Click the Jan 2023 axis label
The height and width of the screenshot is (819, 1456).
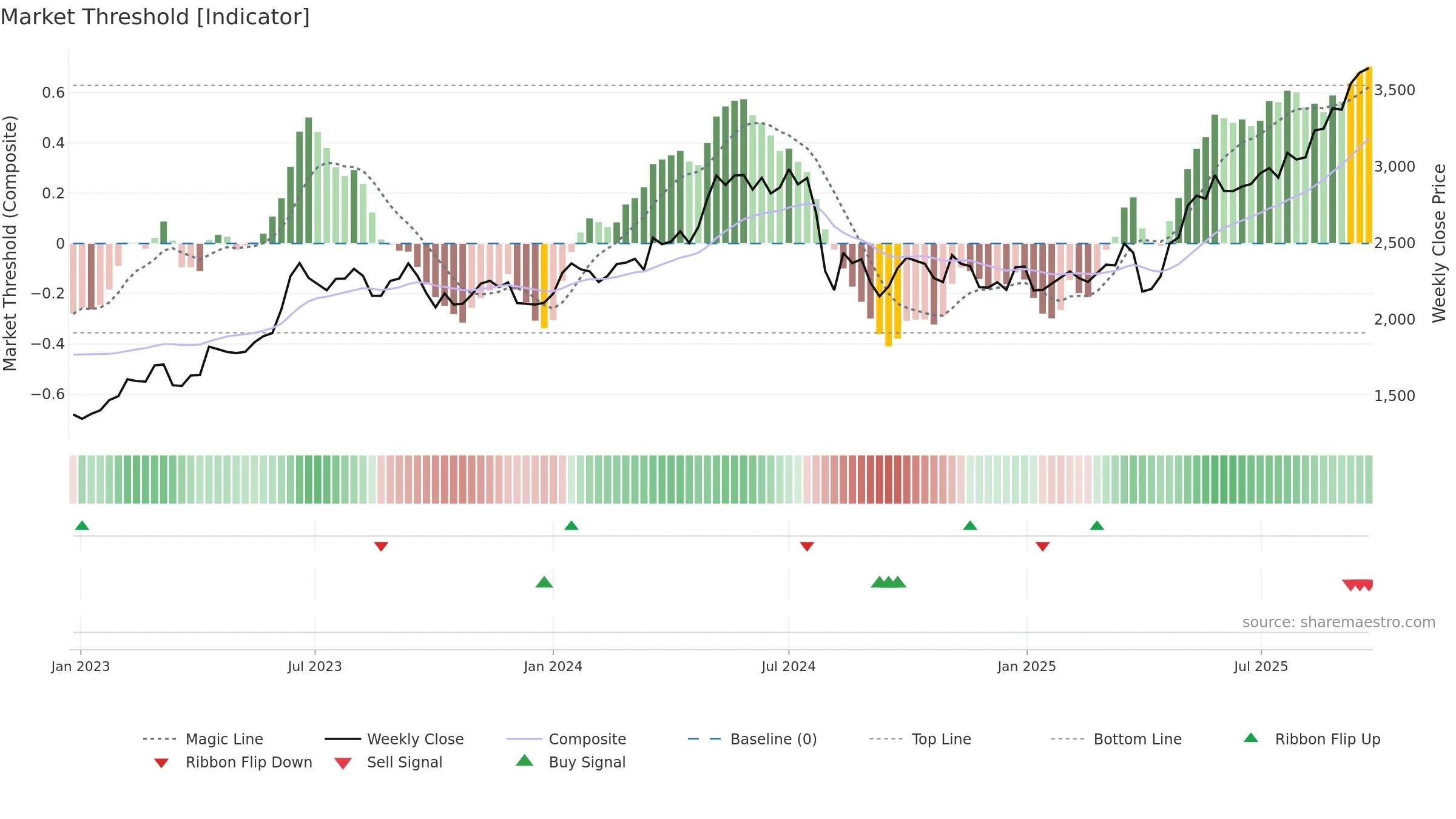(81, 666)
